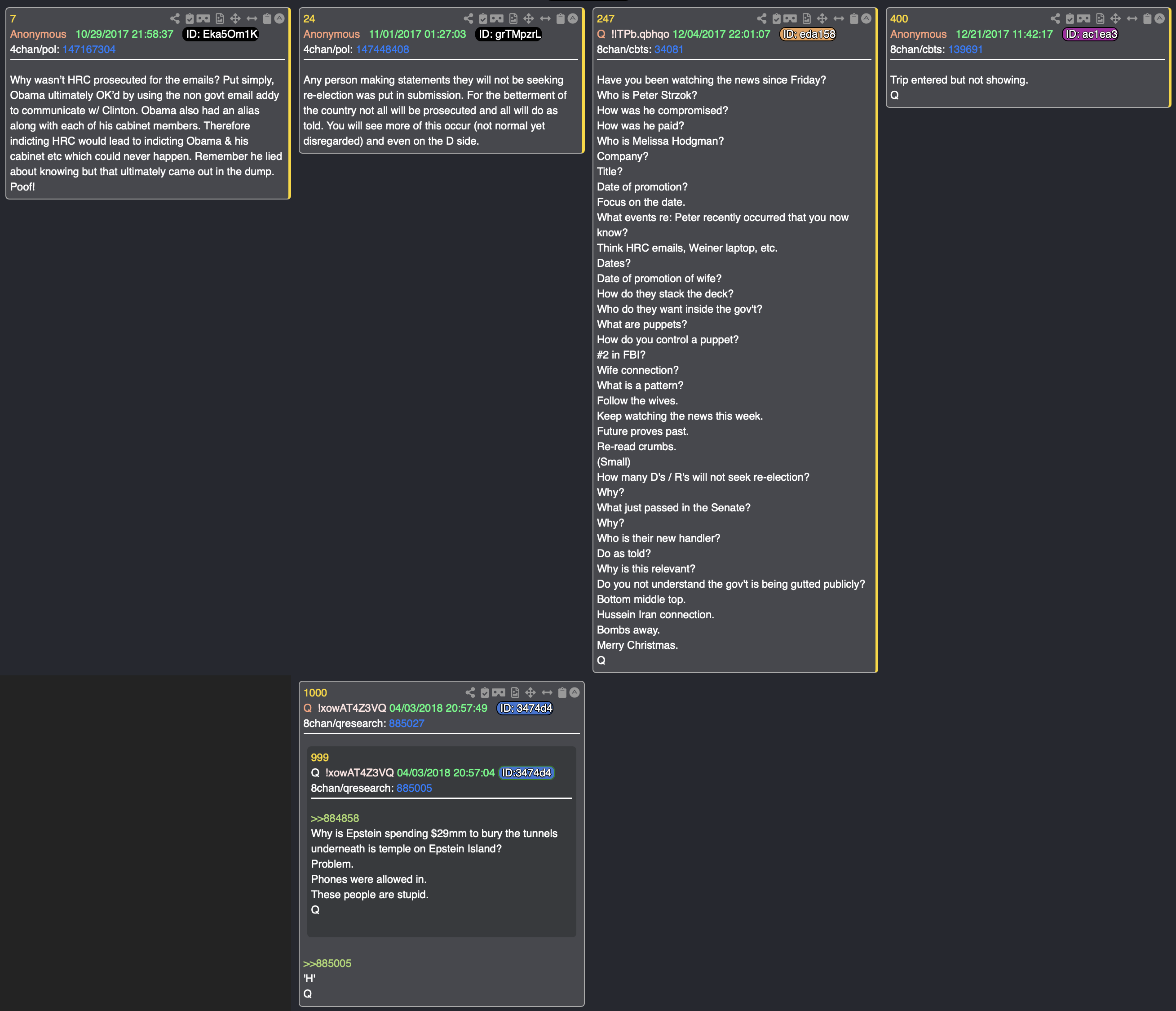Click clipboard-check icon on post 7
1176x1011 pixels.
[190, 19]
